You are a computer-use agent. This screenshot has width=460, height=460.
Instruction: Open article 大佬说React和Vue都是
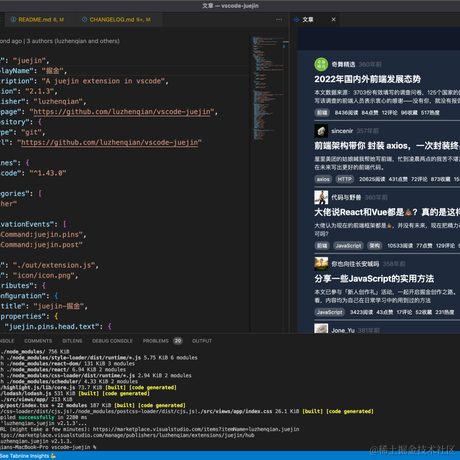[x=387, y=212]
